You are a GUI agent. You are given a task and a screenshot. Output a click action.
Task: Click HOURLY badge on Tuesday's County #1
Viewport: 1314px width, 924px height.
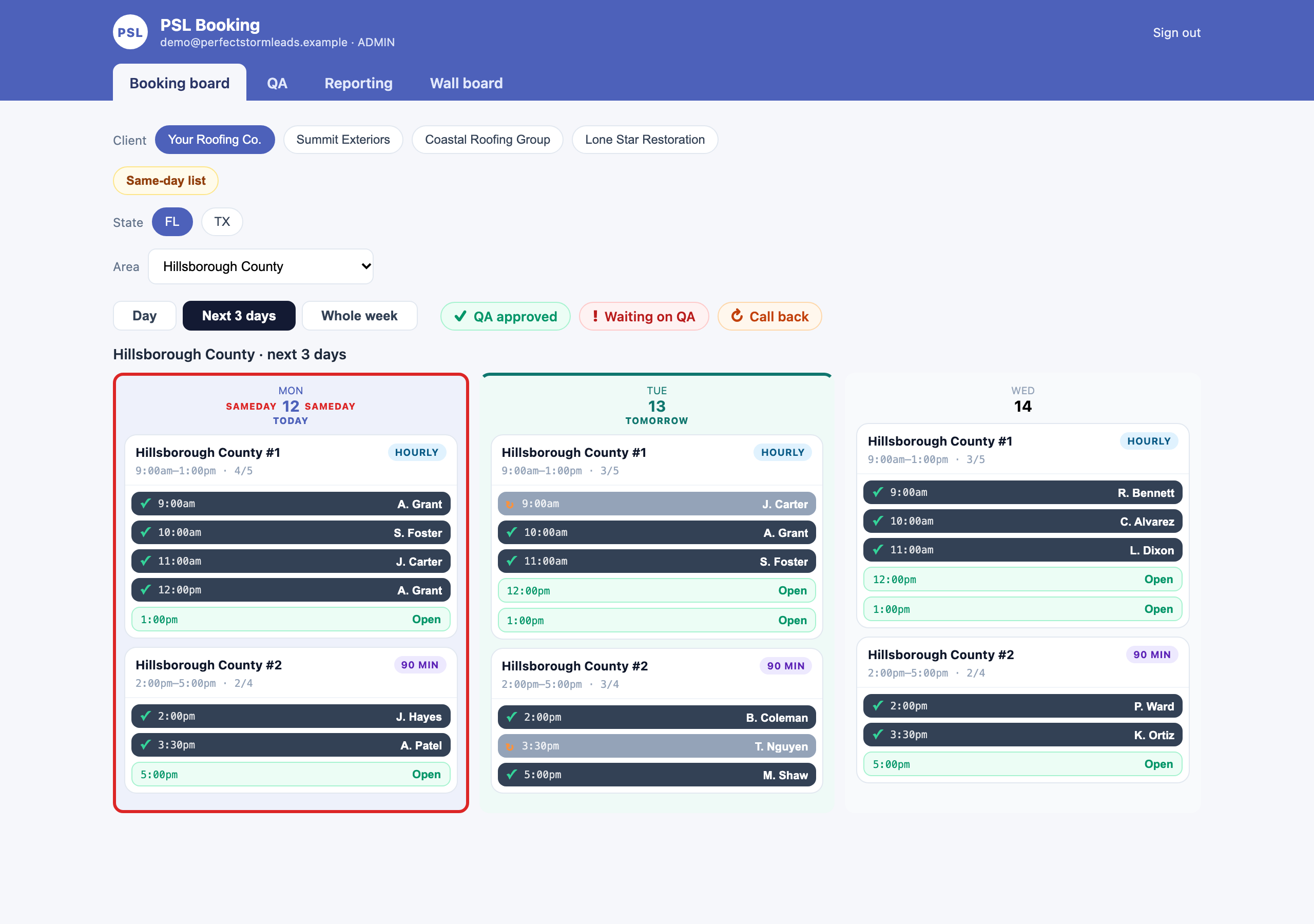(782, 452)
